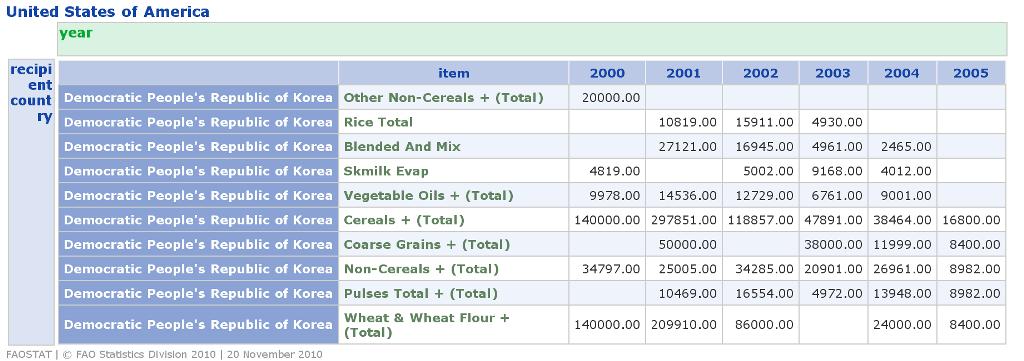
Task: Select the 2004 year column header
Action: (x=902, y=73)
